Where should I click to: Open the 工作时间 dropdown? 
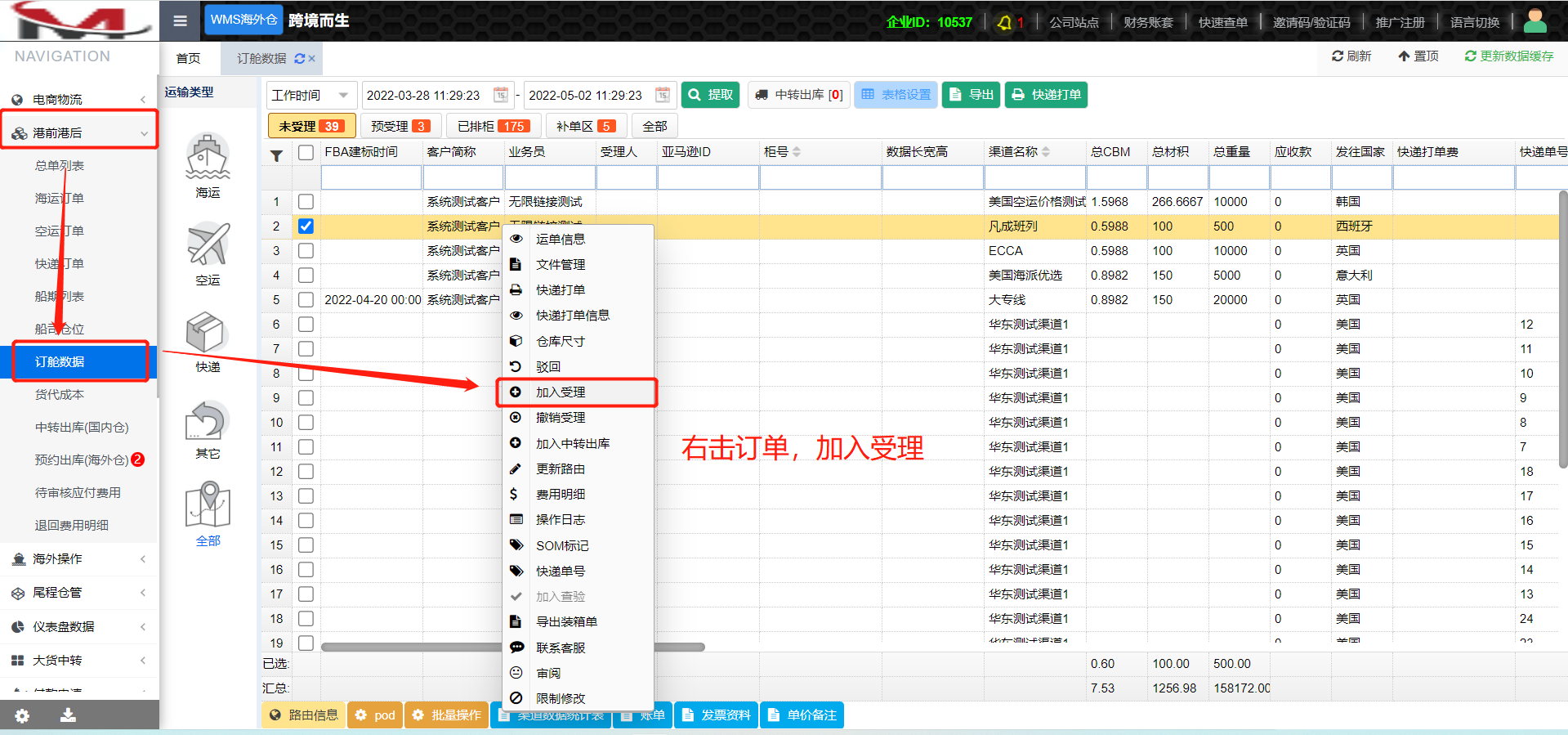point(310,95)
